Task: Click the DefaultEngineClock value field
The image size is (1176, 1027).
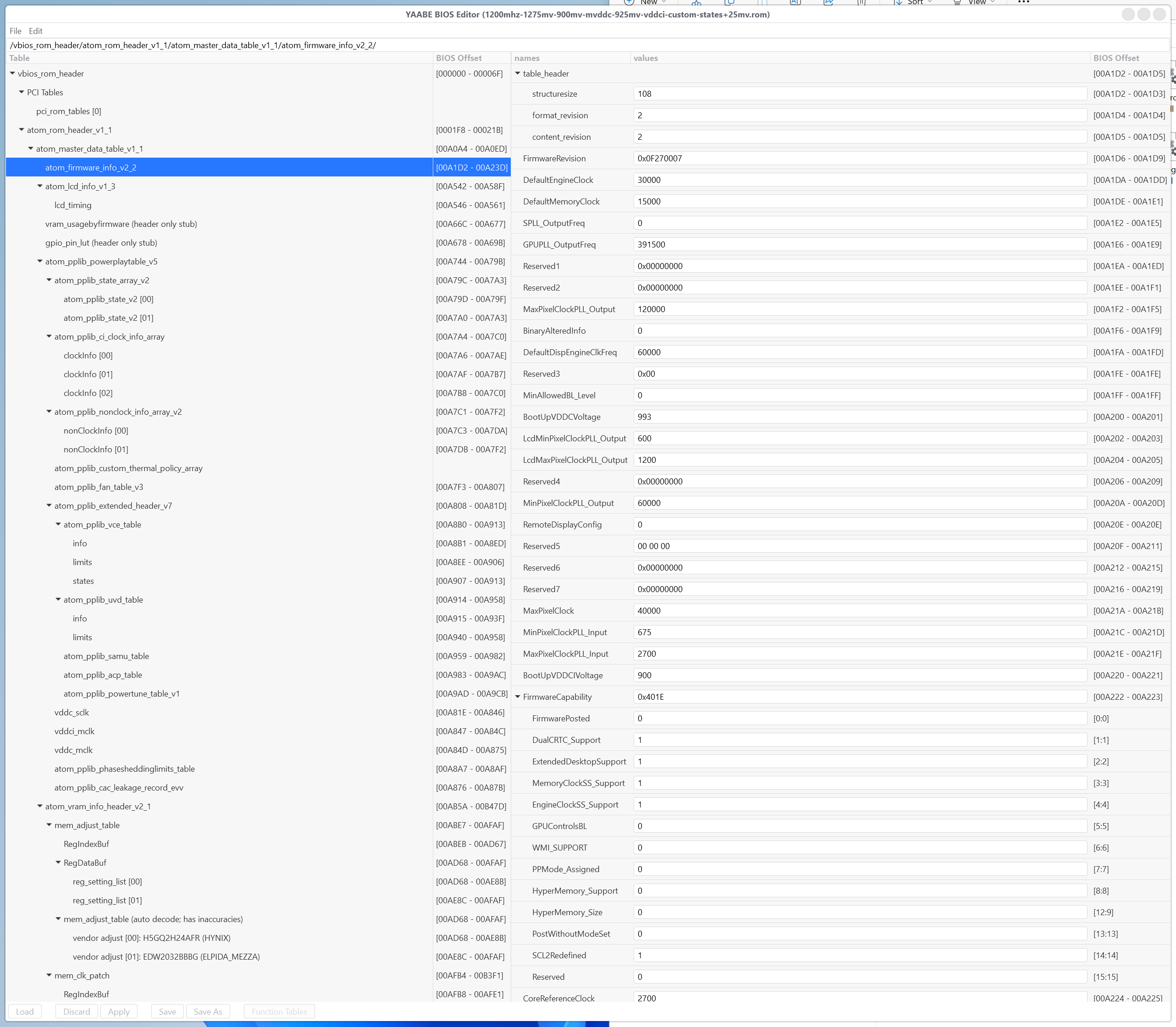Action: (x=860, y=180)
